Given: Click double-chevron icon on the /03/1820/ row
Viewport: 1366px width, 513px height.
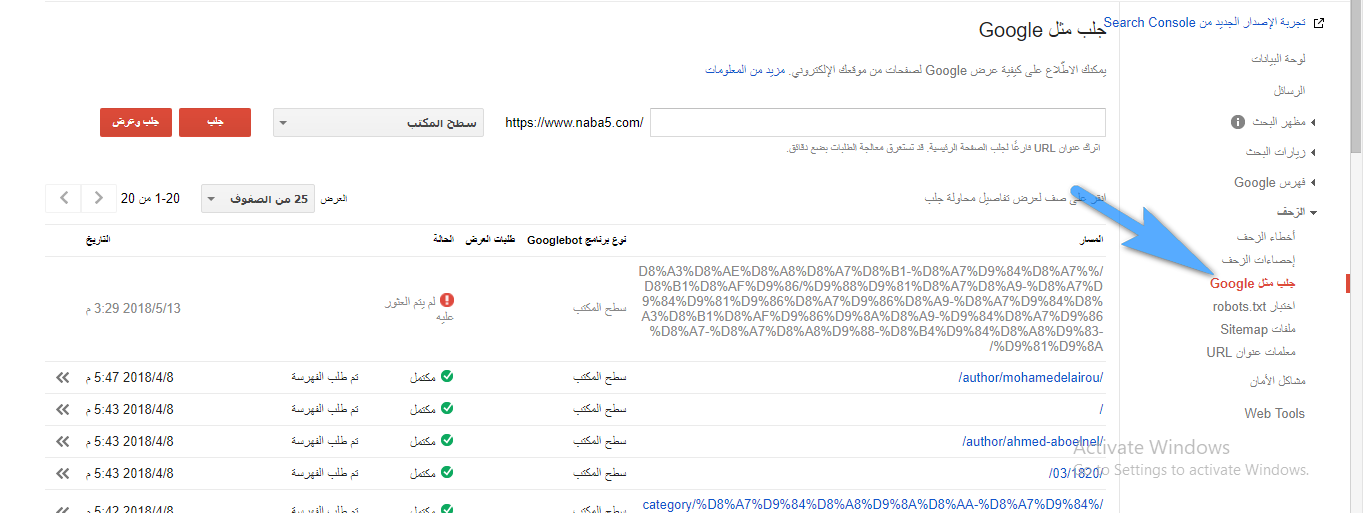Looking at the screenshot, I should point(63,473).
